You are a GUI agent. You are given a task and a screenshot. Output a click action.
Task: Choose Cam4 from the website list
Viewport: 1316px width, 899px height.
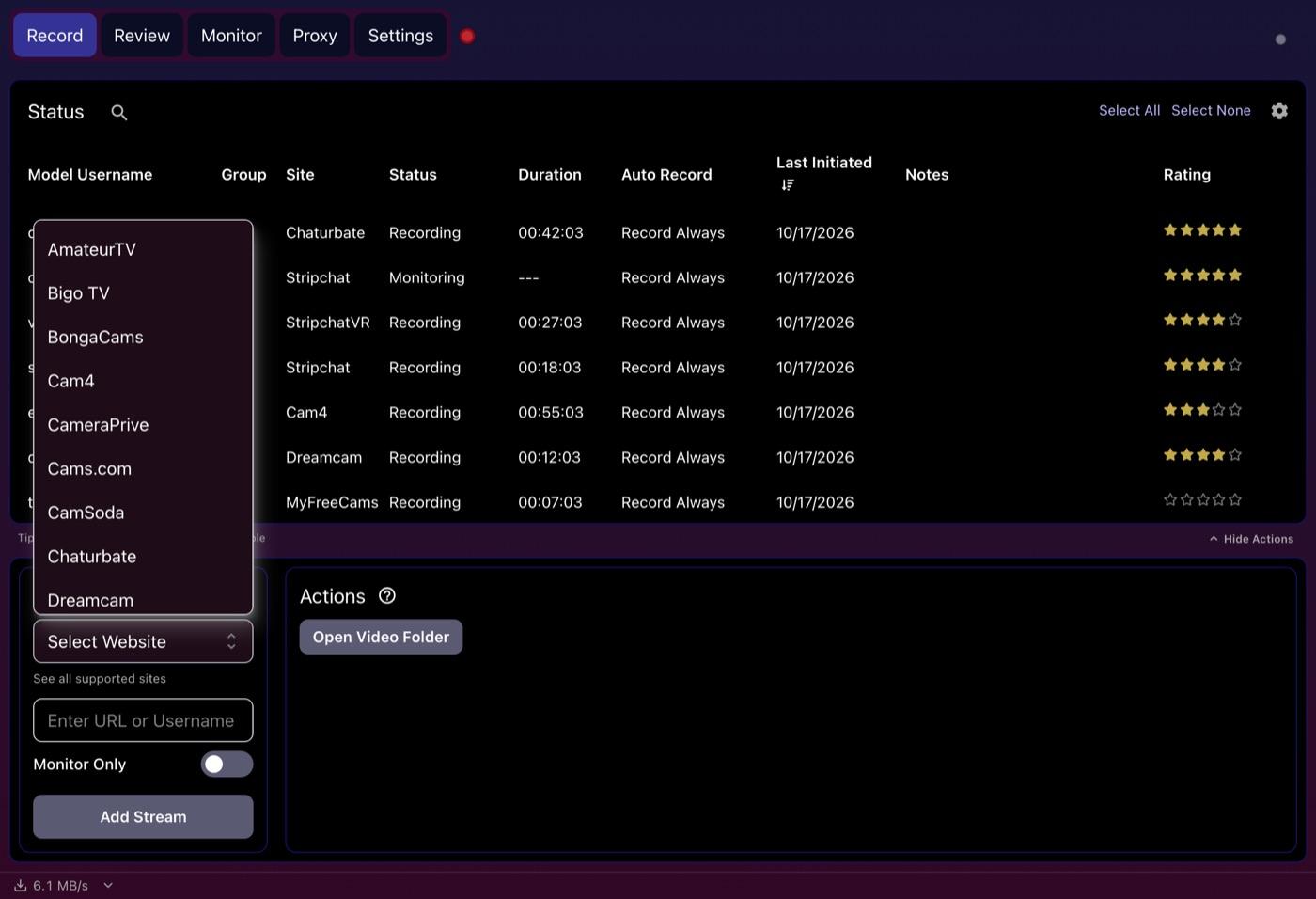(143, 381)
